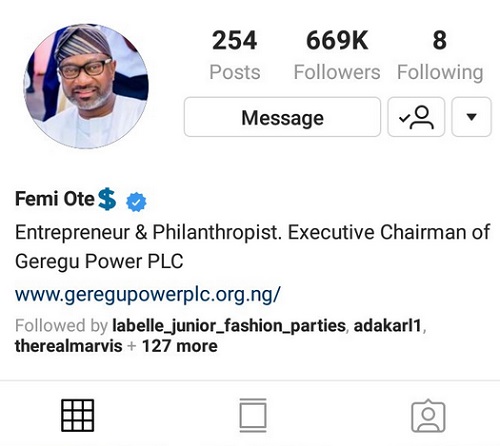Click the dollar sign emoji in name
This screenshot has width=500, height=446.
tap(107, 199)
